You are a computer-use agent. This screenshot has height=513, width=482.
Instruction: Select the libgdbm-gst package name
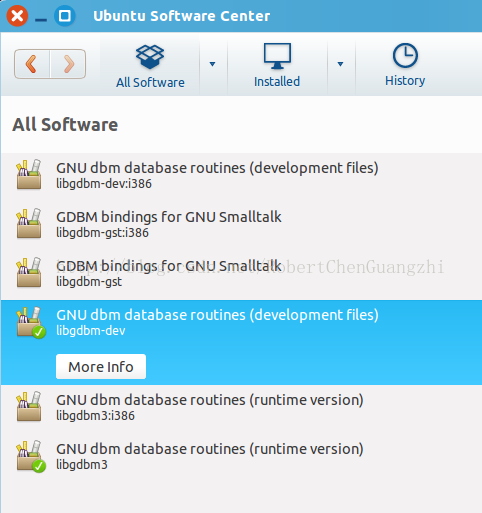pos(89,282)
